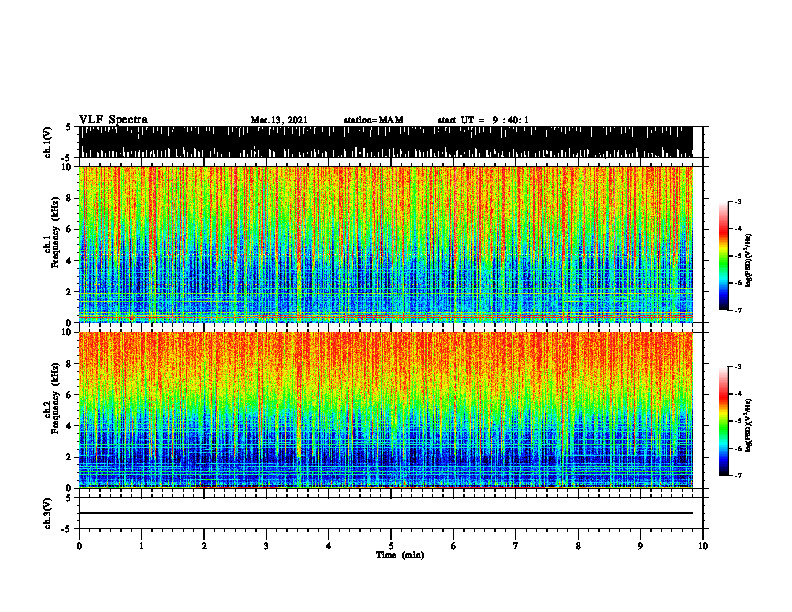Click the "-3" label on ch.2 color scale
This screenshot has height=612, width=792.
[738, 367]
